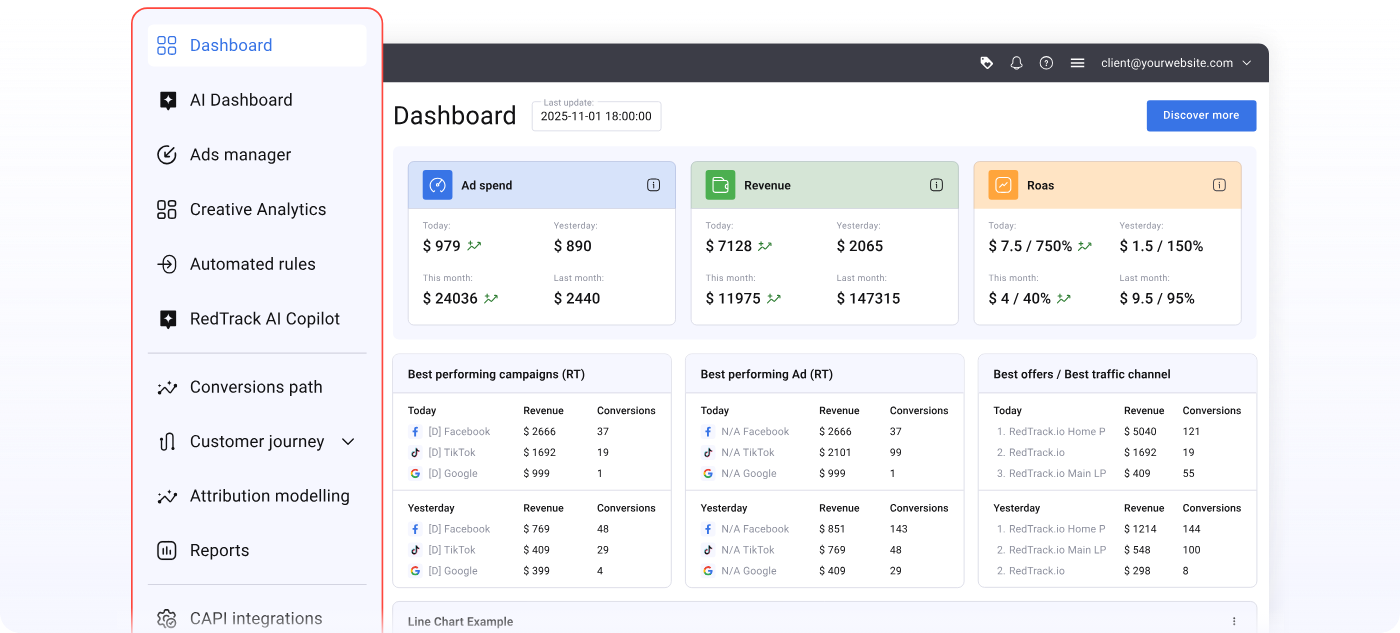The height and width of the screenshot is (633, 1400).
Task: Click the Last update date field
Action: (596, 116)
